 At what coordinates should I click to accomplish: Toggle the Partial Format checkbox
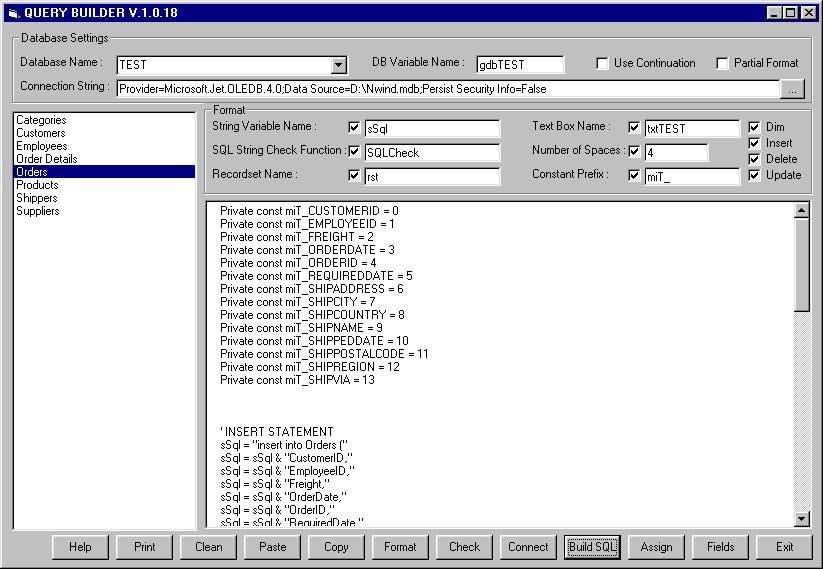[x=722, y=64]
